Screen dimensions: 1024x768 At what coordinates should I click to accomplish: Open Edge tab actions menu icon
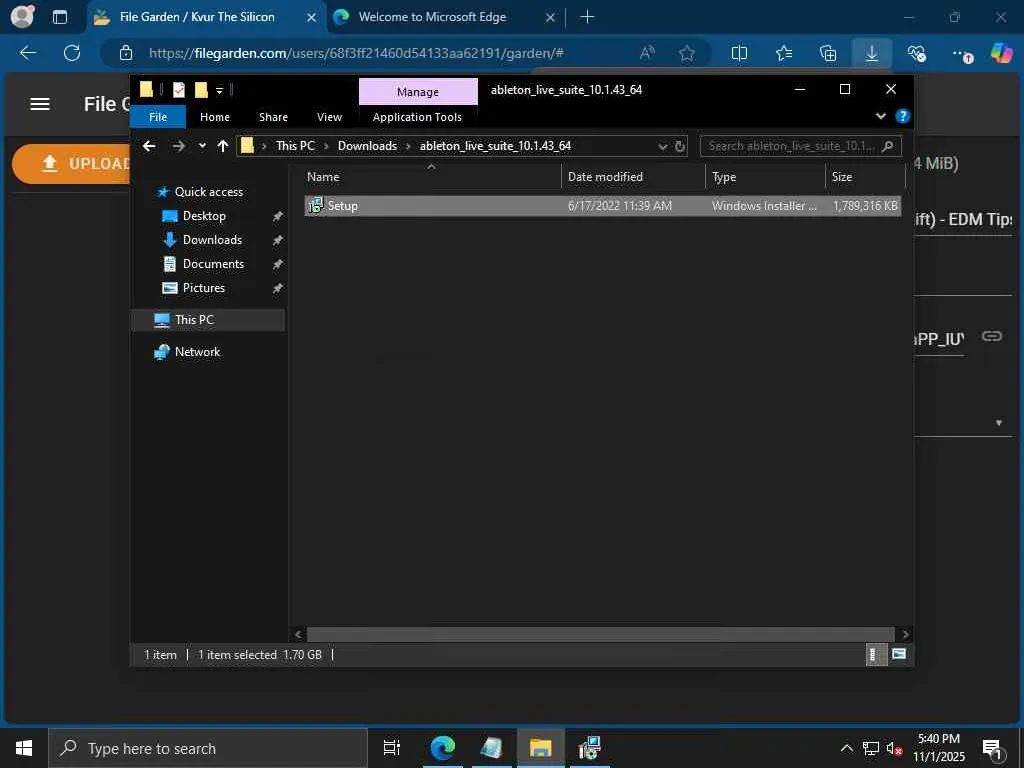tap(60, 17)
